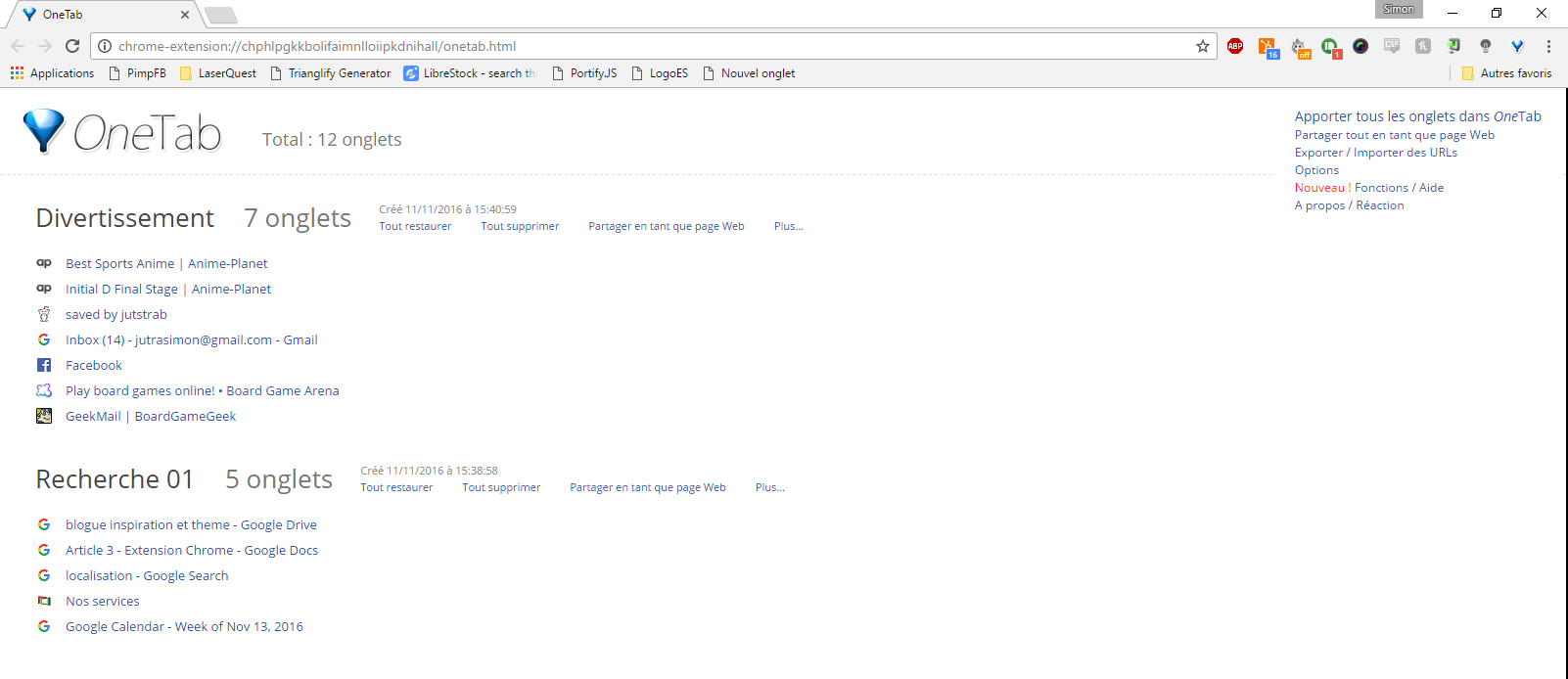Click Partager tout en tant que page Web
1568x679 pixels.
1394,135
